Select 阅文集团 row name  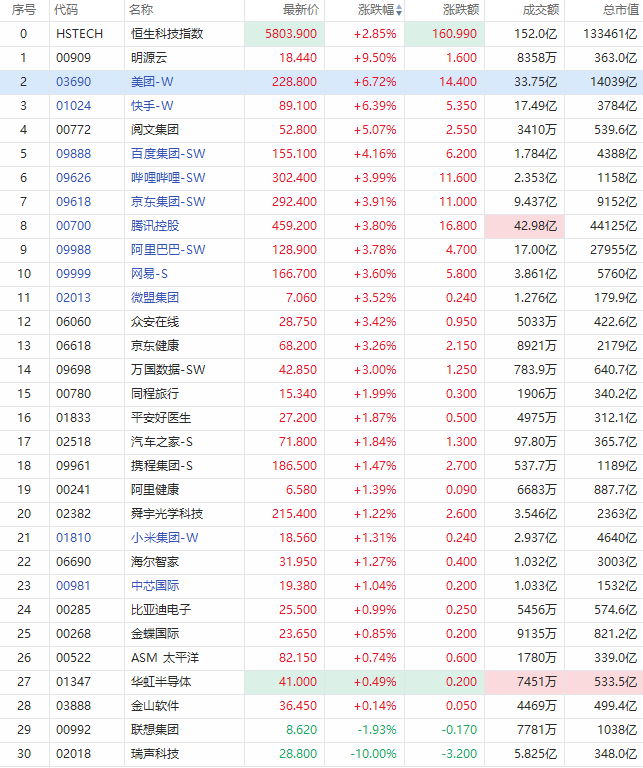[155, 130]
